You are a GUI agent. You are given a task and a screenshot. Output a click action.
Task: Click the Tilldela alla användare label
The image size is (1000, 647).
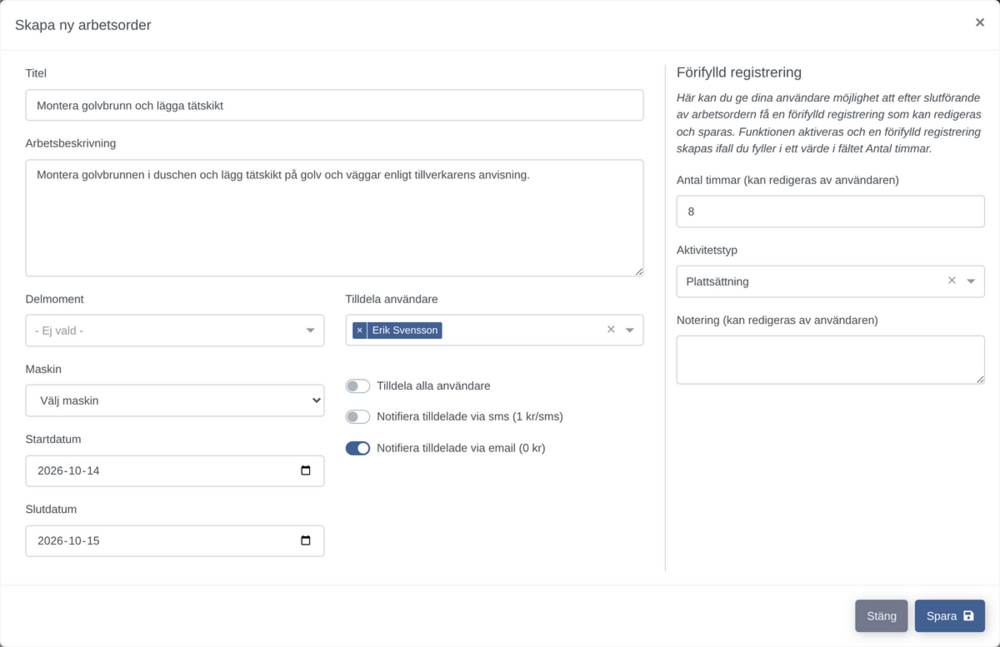(434, 386)
